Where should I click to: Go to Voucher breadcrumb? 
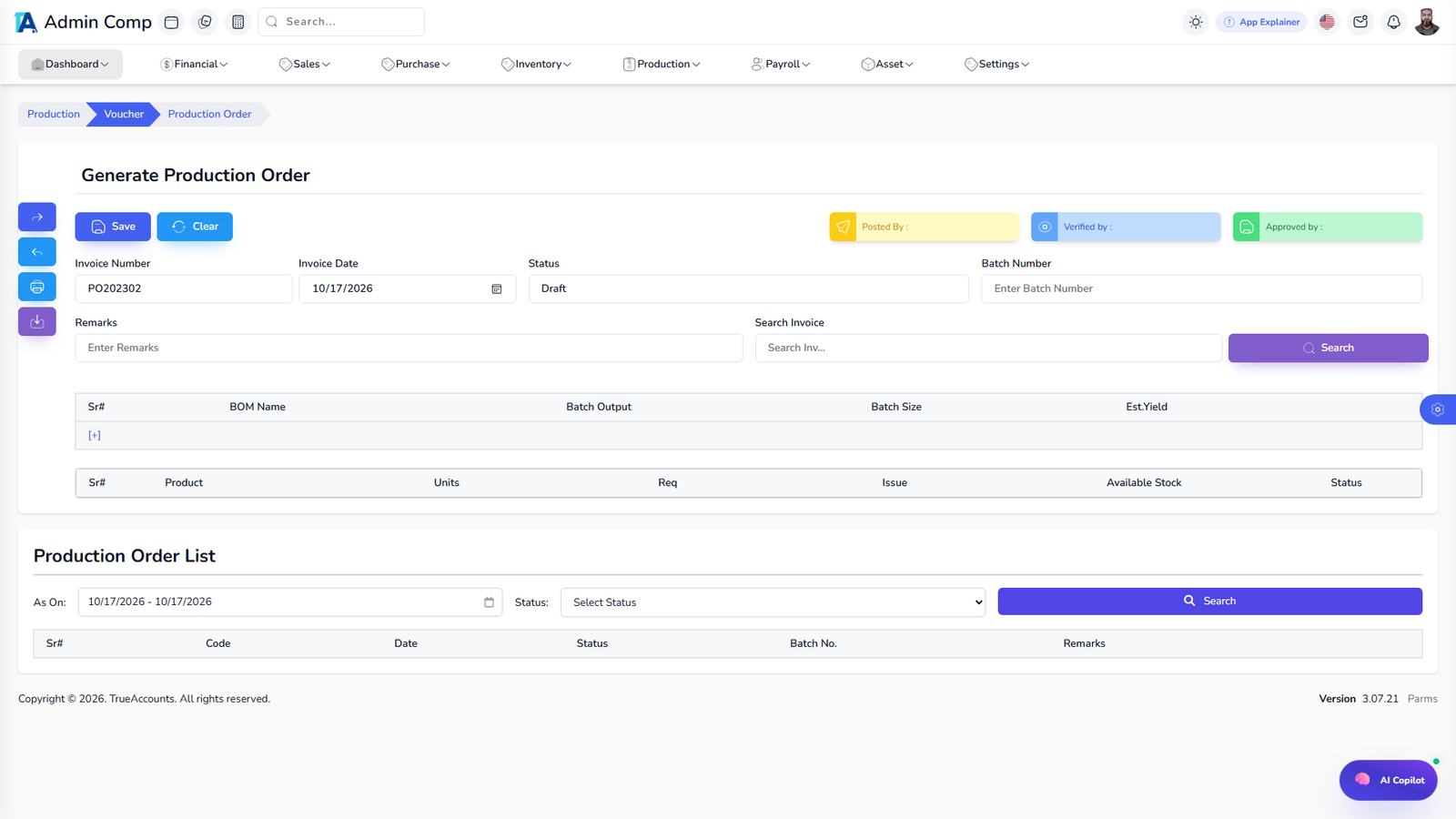point(124,115)
